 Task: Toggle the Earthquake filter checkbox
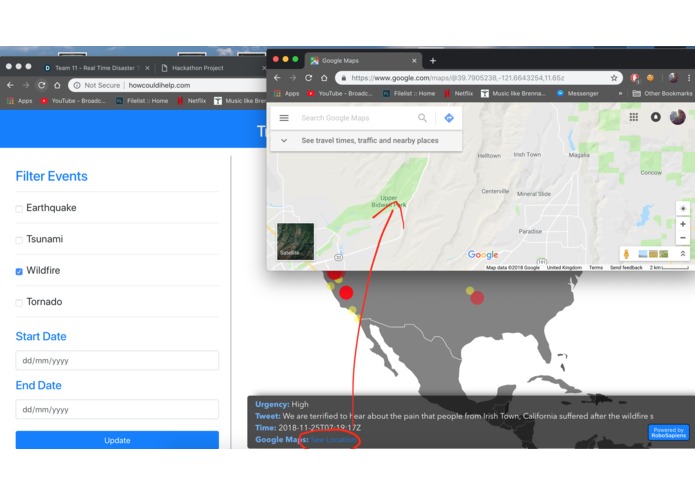pos(19,209)
